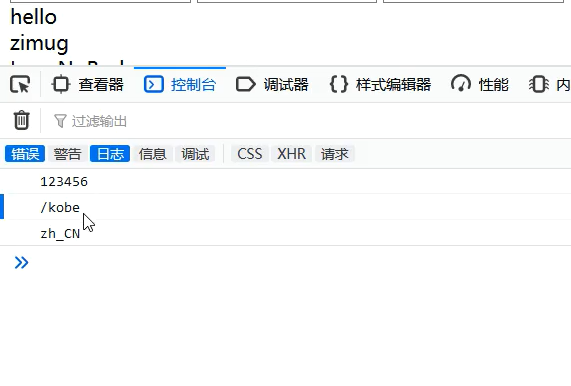
Task: Select the 123456 console log line
Action: coord(286,181)
